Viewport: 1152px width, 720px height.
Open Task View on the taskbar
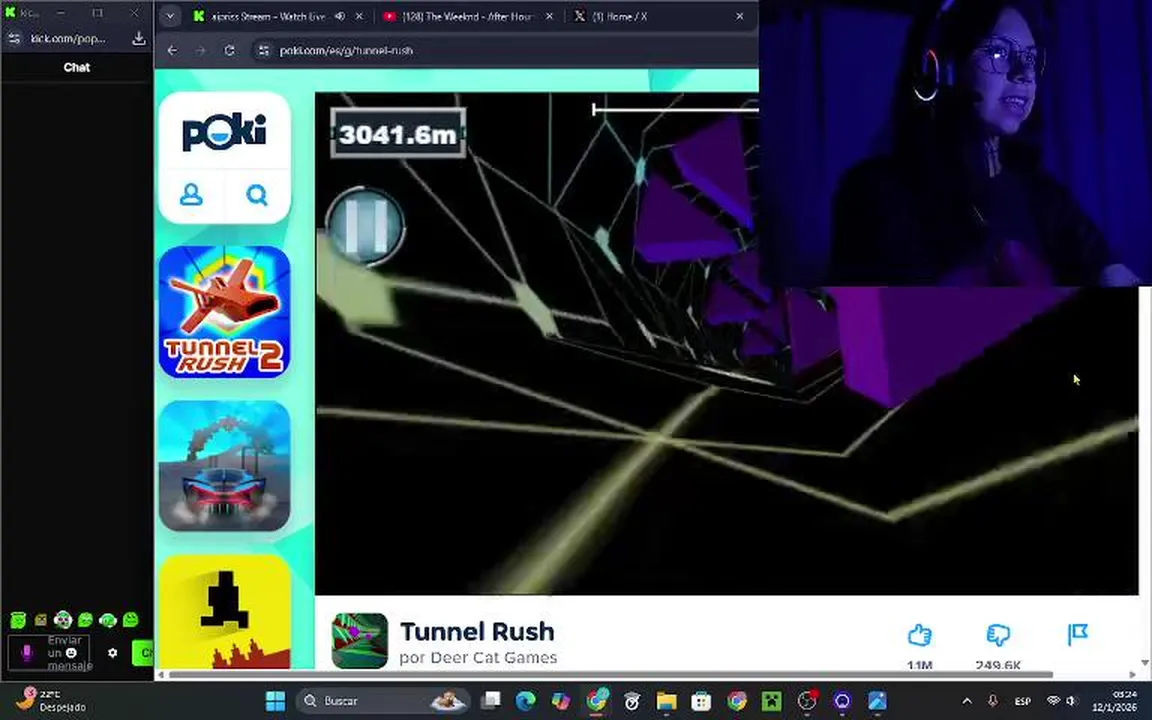point(491,701)
